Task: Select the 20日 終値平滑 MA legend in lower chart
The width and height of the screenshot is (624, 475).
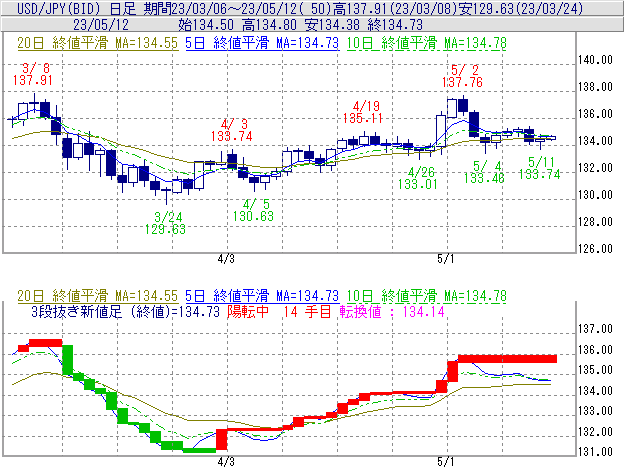Action: click(98, 296)
